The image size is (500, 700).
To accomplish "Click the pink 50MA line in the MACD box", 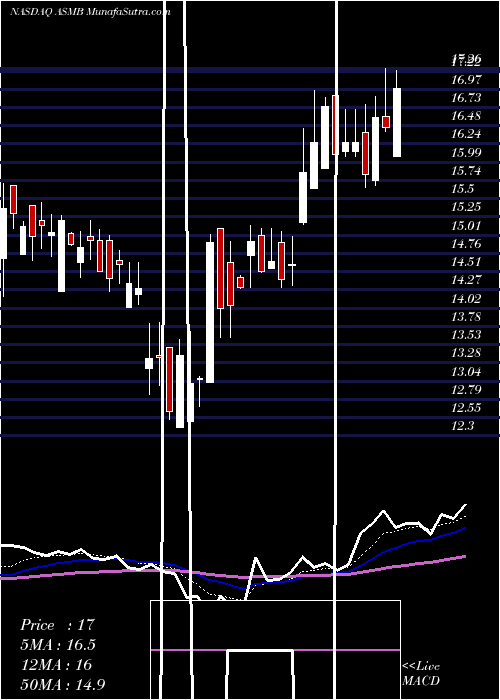I will 275,650.
